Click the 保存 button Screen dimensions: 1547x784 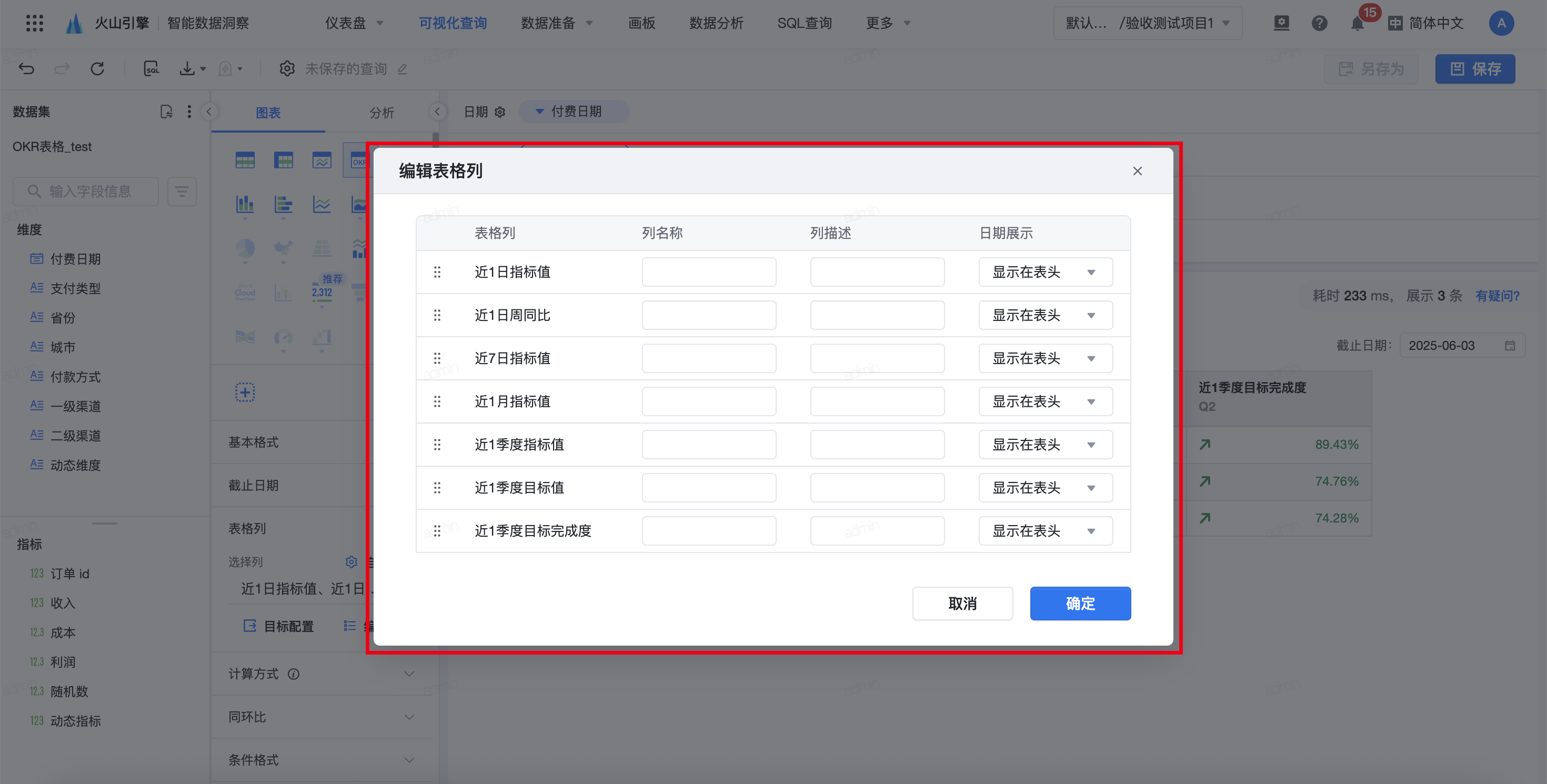pyautogui.click(x=1475, y=69)
